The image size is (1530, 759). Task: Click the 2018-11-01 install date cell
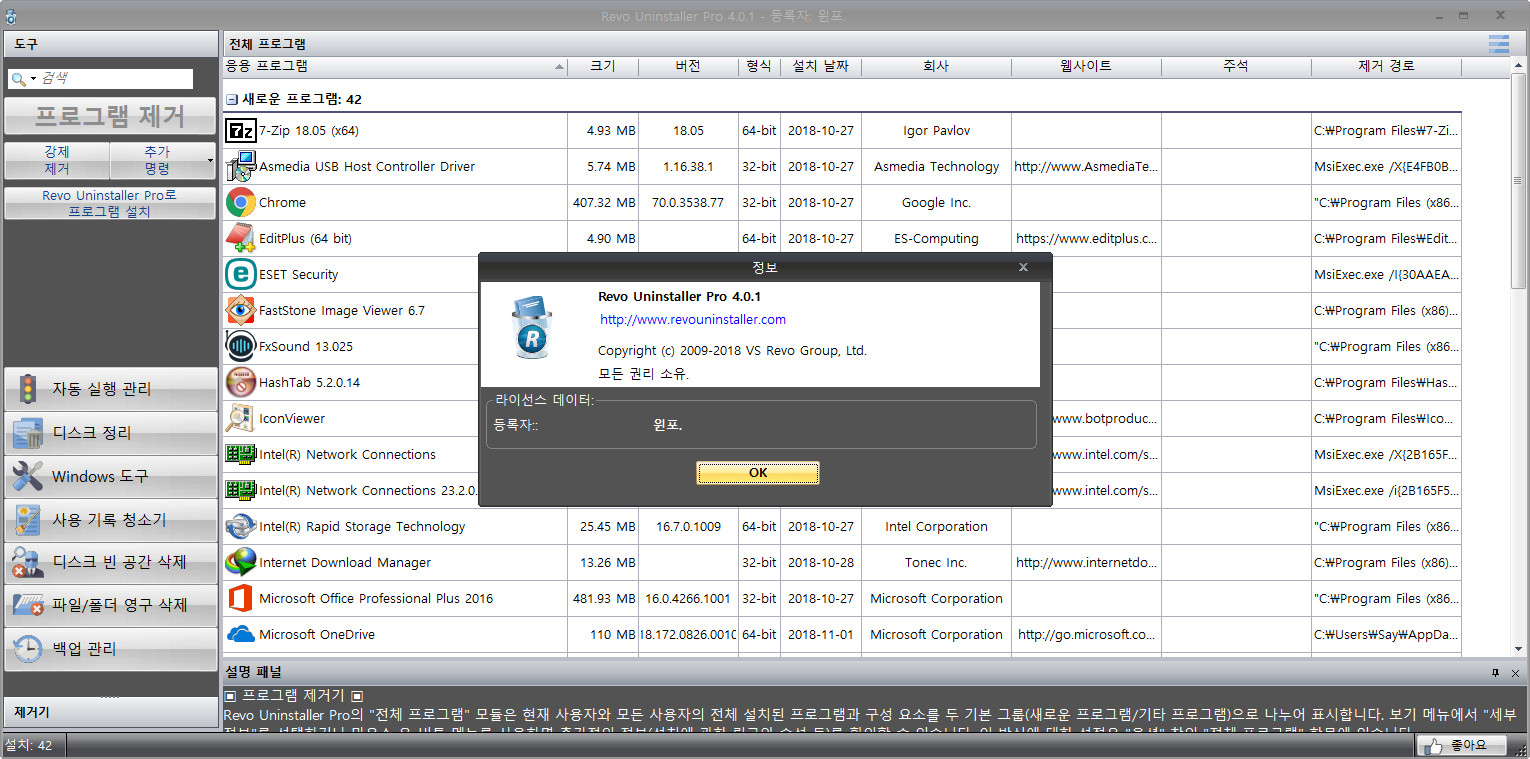[820, 634]
